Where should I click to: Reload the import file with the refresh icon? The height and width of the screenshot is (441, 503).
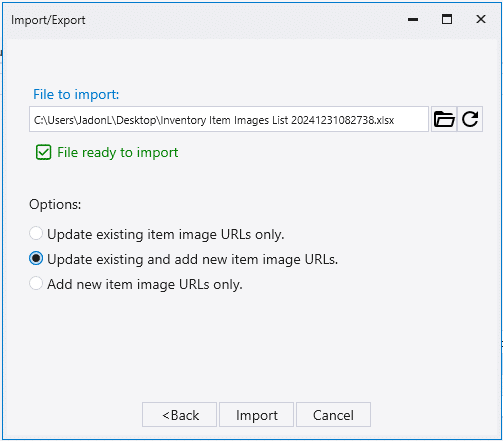tap(470, 119)
